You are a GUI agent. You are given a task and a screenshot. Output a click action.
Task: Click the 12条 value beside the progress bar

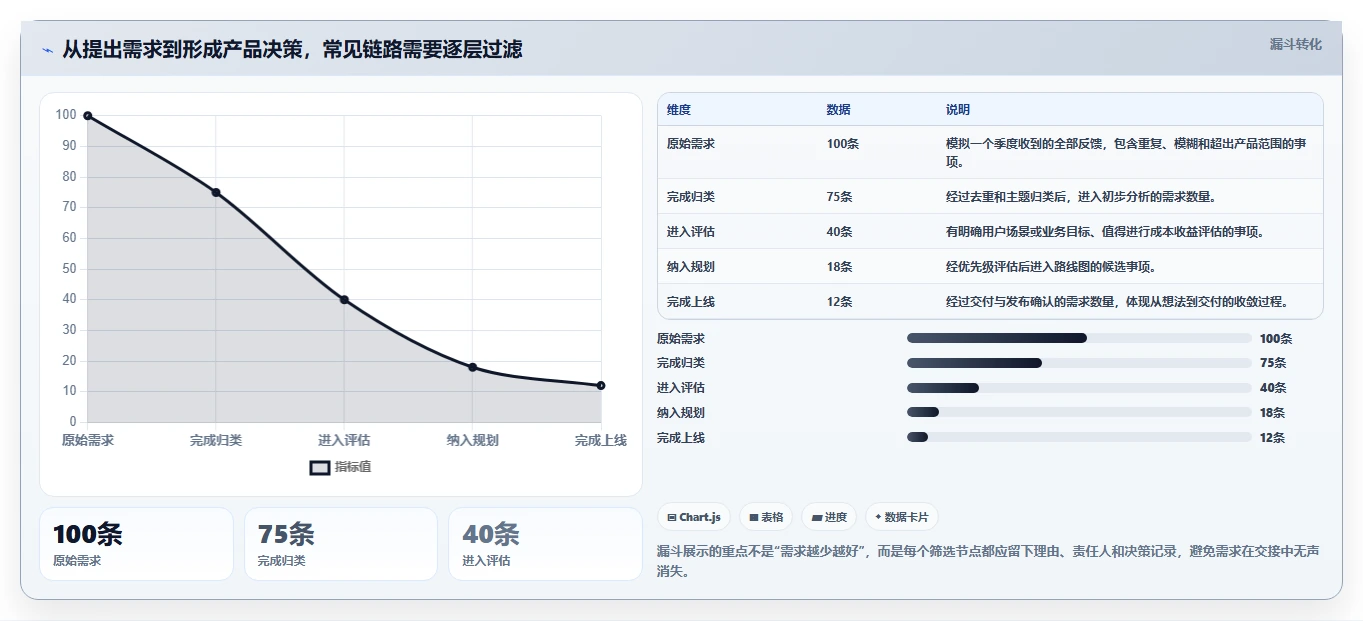pyautogui.click(x=1273, y=438)
